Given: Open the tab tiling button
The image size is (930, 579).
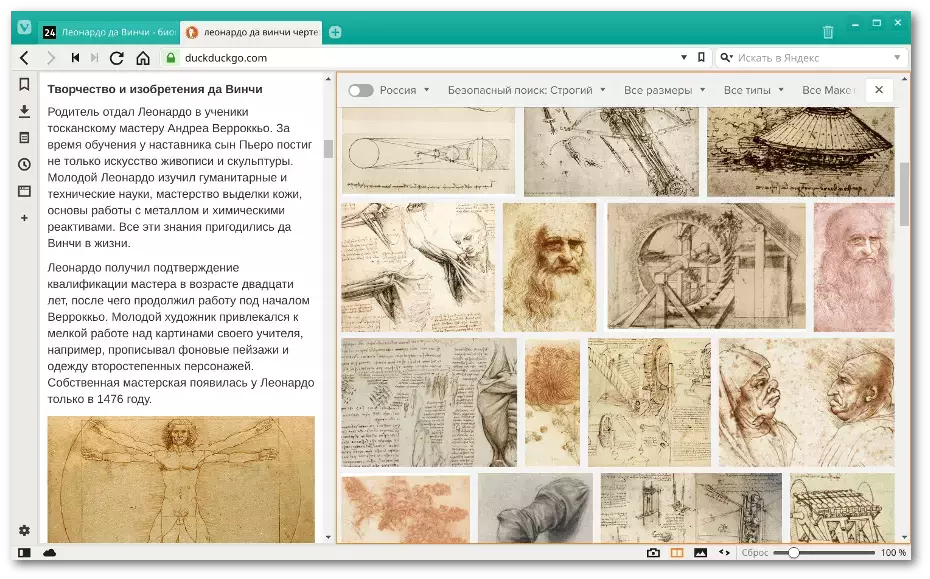Looking at the screenshot, I should point(677,552).
